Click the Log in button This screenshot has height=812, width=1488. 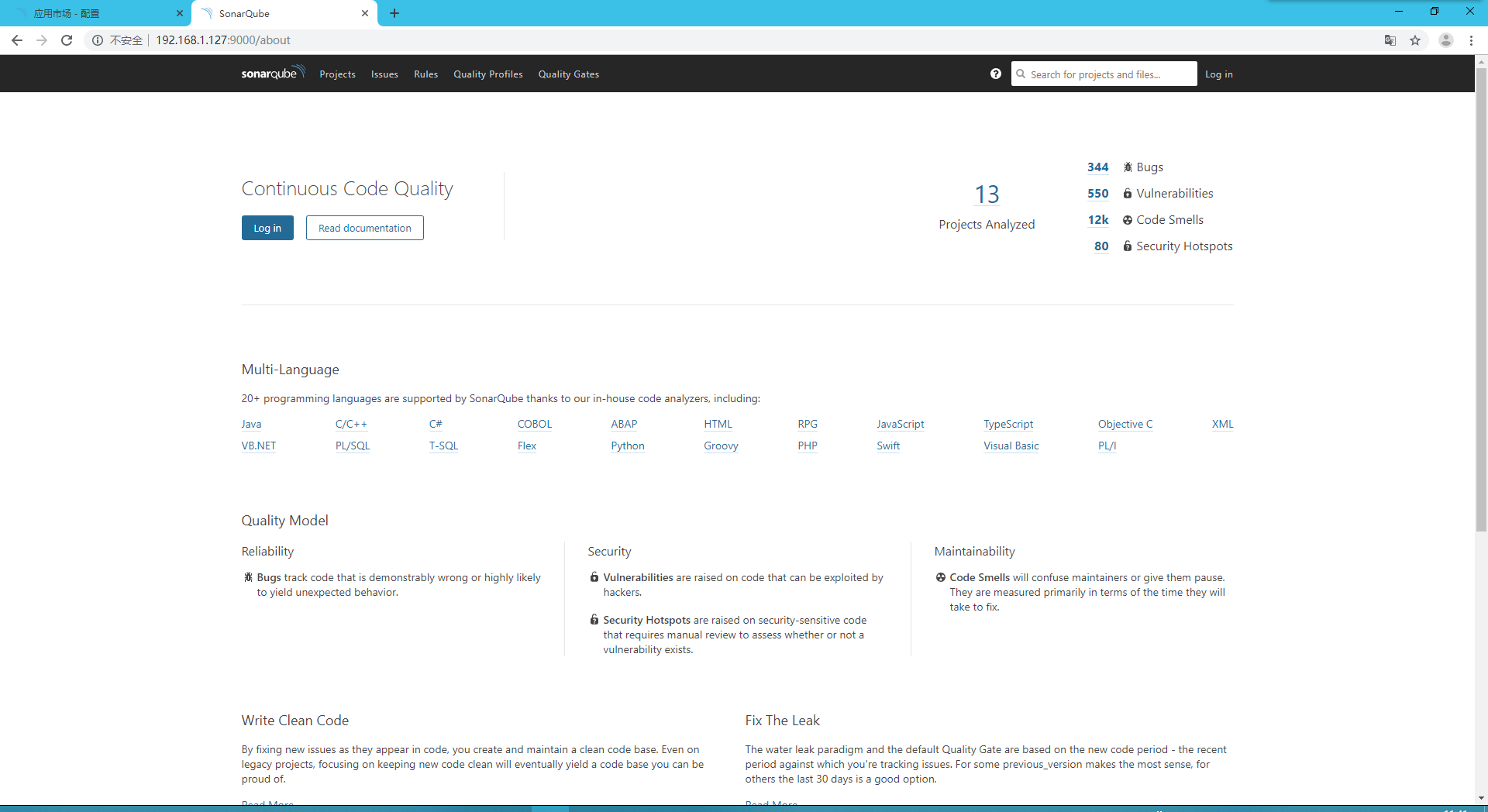click(x=267, y=228)
